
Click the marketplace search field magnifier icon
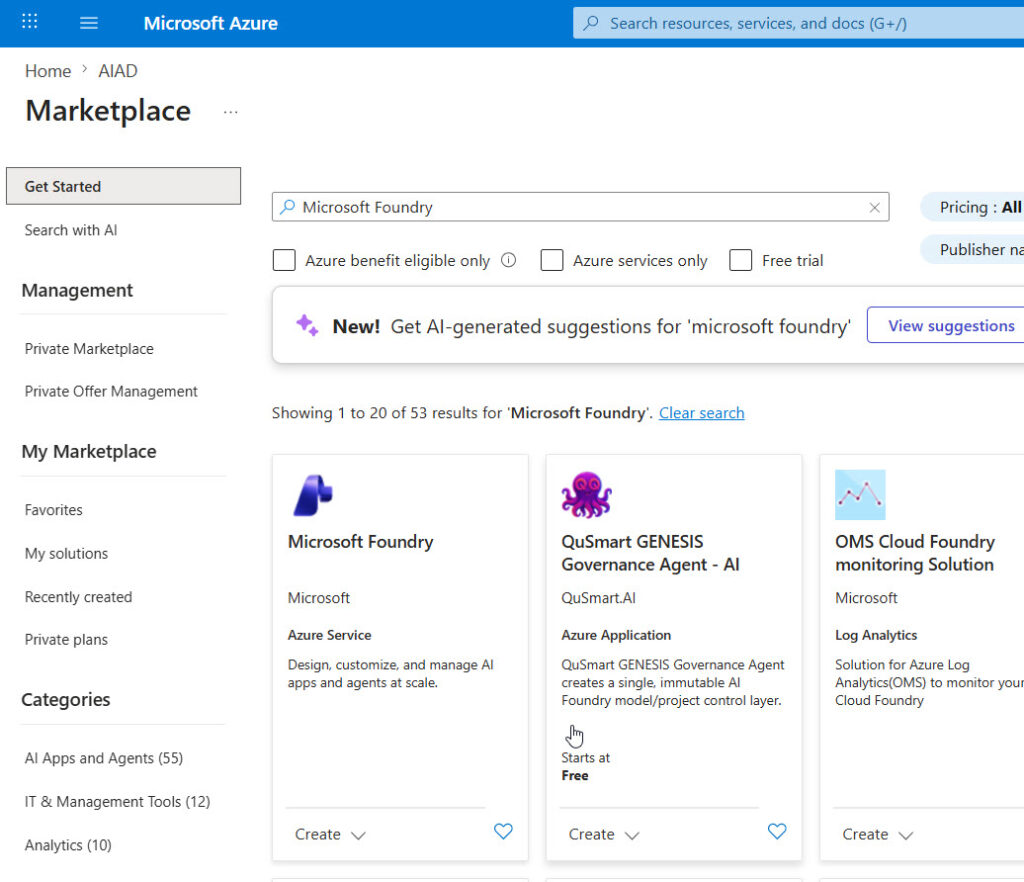[x=287, y=207]
